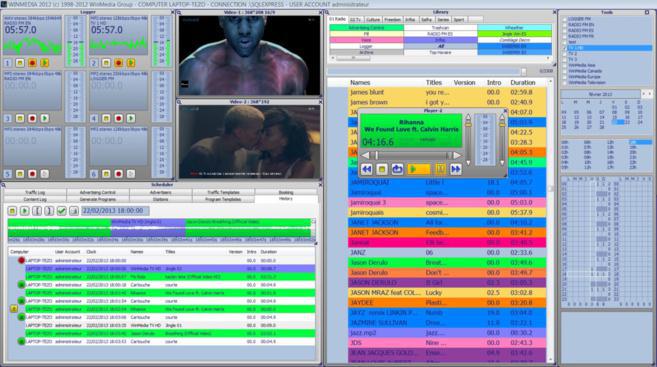657x367 pixels.
Task: Check the WinMedia Canada tool checkbox
Action: point(564,71)
